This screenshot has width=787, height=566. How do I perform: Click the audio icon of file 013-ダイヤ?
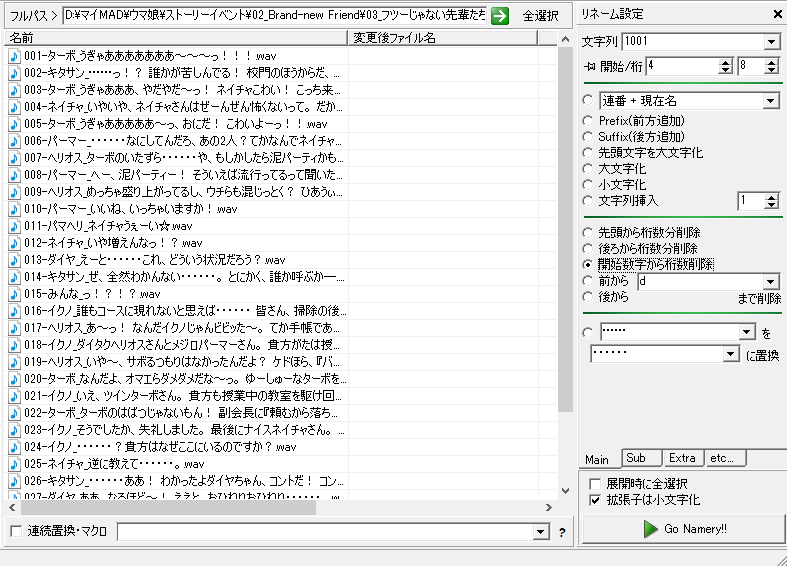14,260
